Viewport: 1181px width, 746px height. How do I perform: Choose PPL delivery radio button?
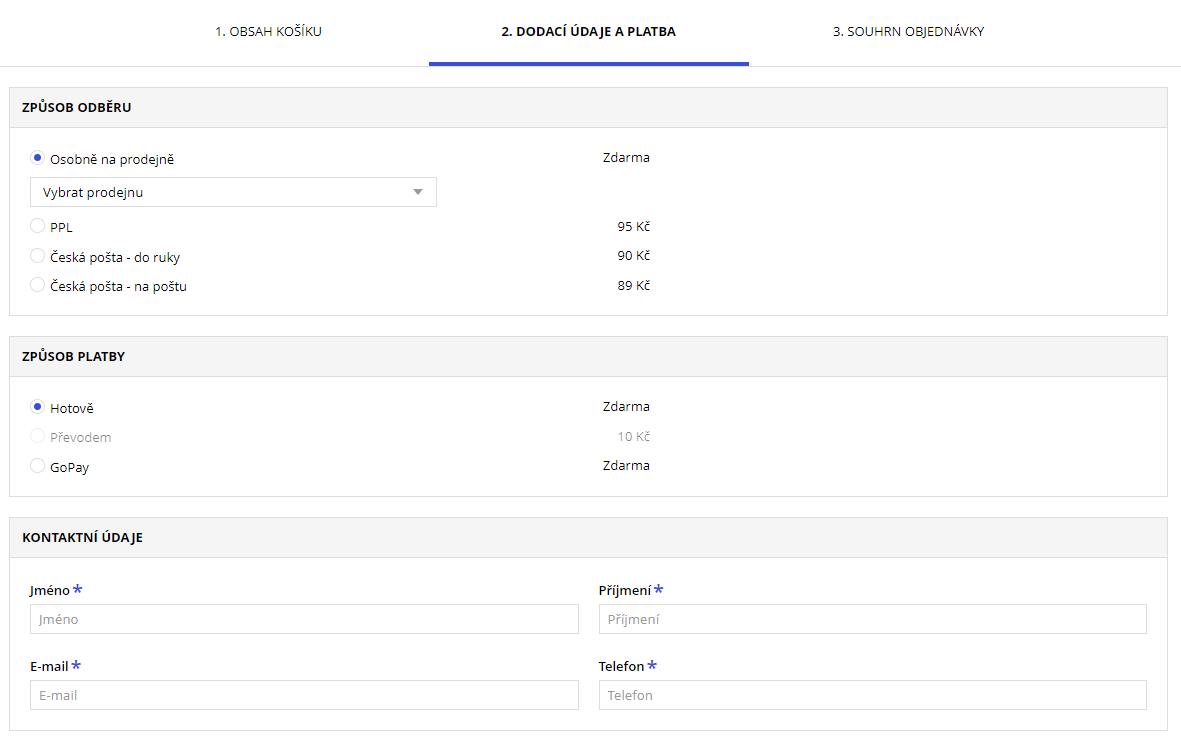click(x=38, y=226)
